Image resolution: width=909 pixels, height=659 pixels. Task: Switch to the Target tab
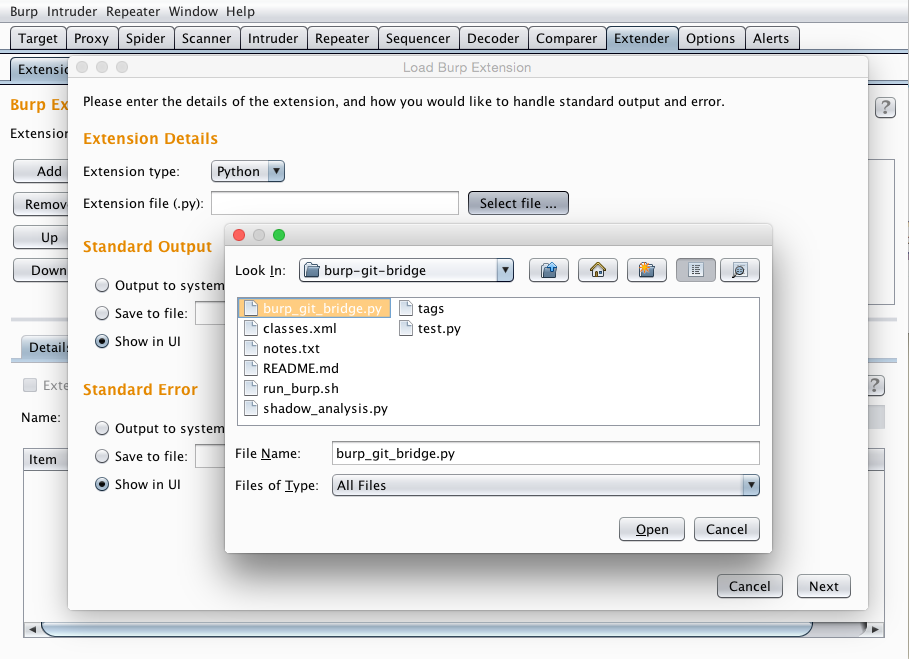[38, 38]
